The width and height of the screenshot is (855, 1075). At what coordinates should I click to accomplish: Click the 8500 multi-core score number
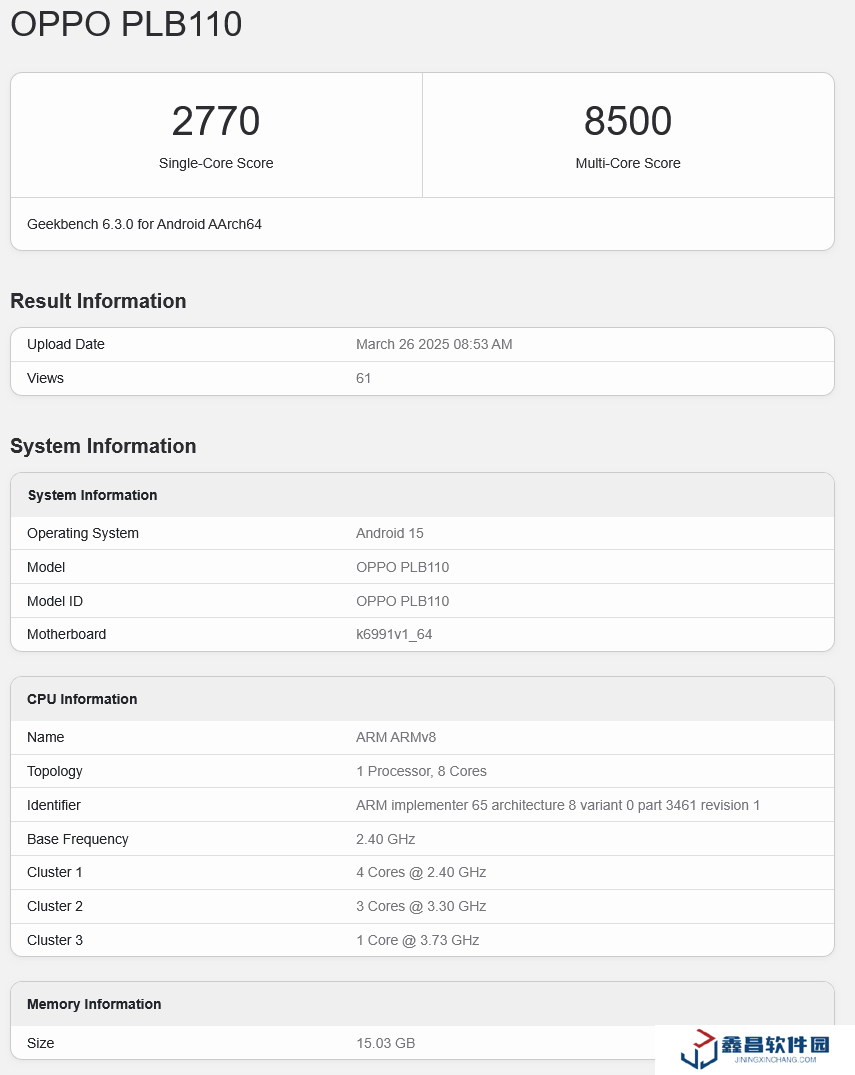pyautogui.click(x=628, y=122)
